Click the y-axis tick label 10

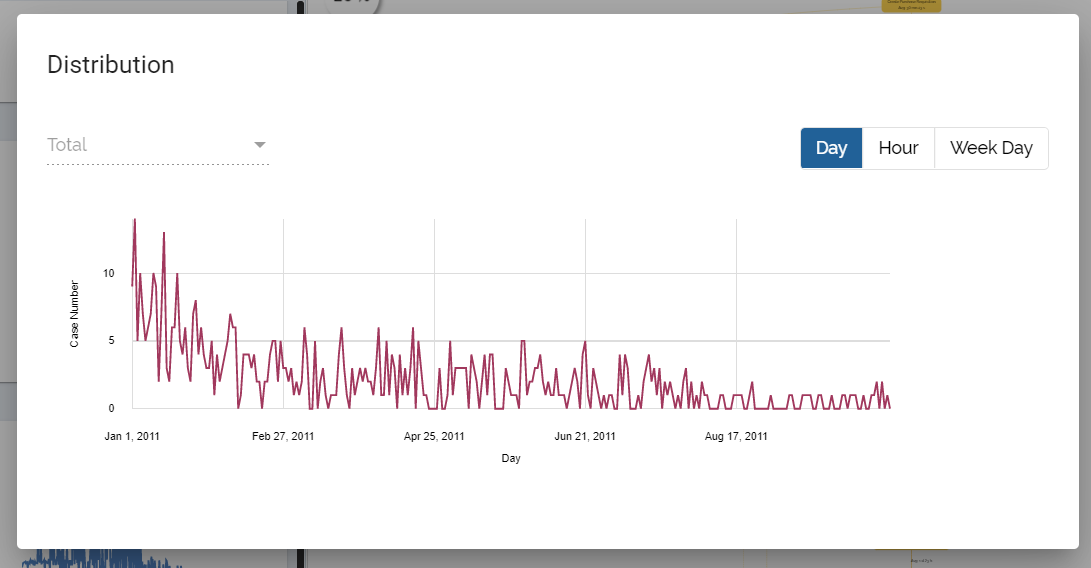point(109,274)
